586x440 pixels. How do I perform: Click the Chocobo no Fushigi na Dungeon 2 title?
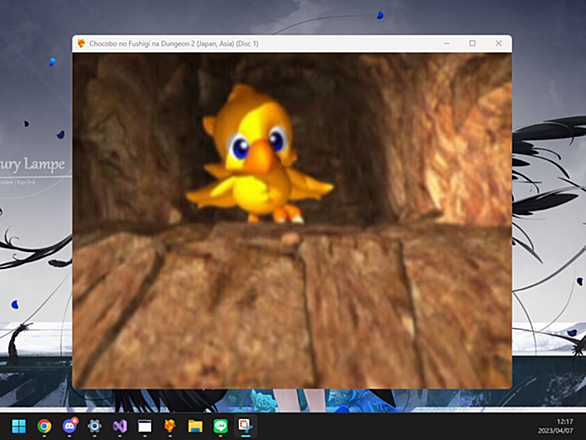pos(174,44)
